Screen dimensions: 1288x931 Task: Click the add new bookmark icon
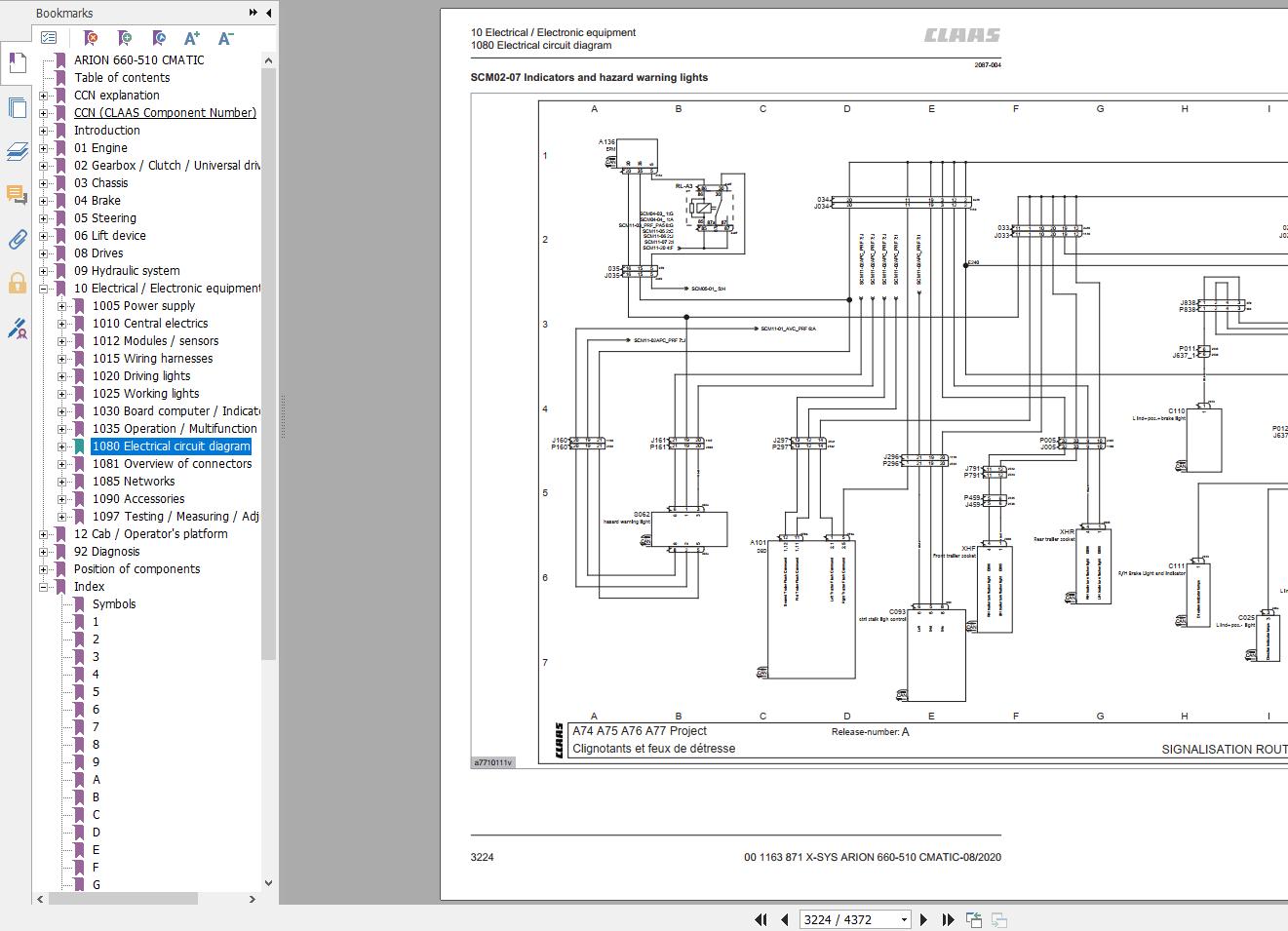[125, 38]
